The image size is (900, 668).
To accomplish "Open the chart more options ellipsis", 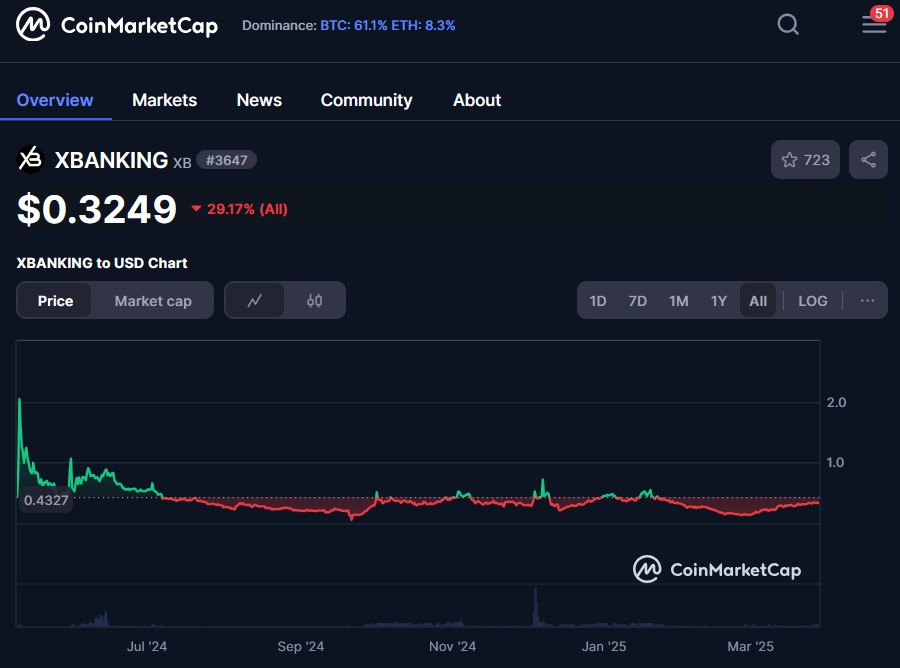I will [x=867, y=300].
